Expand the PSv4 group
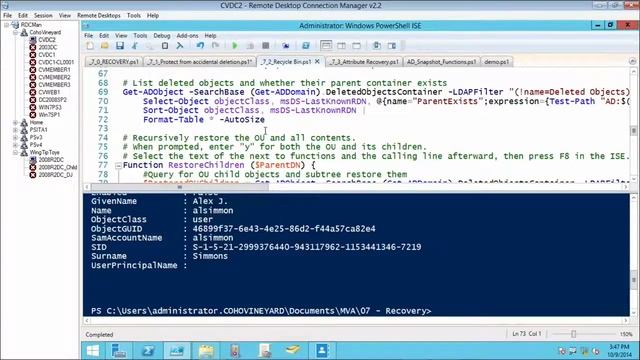This screenshot has height=360, width=640. pos(16,145)
